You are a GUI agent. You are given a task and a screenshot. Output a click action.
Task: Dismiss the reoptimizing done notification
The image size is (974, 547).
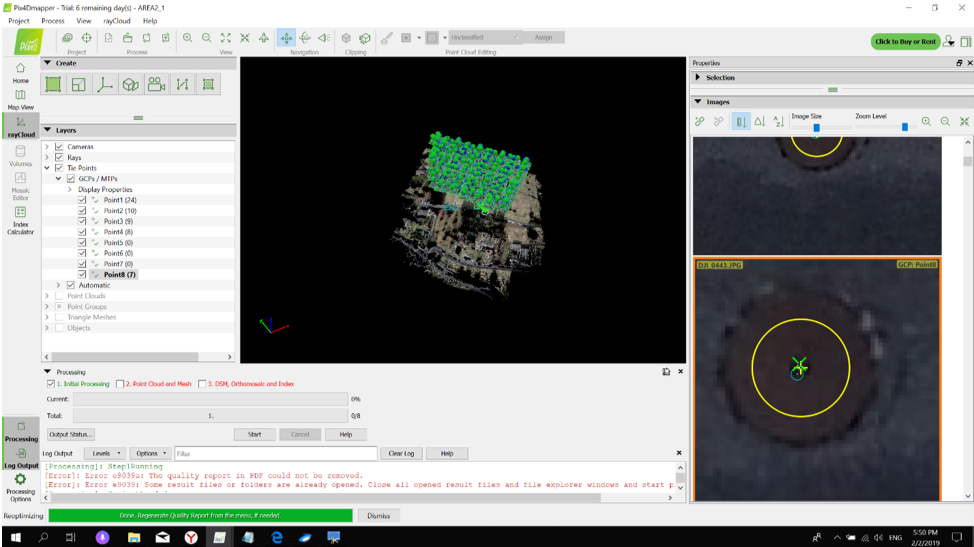point(378,516)
